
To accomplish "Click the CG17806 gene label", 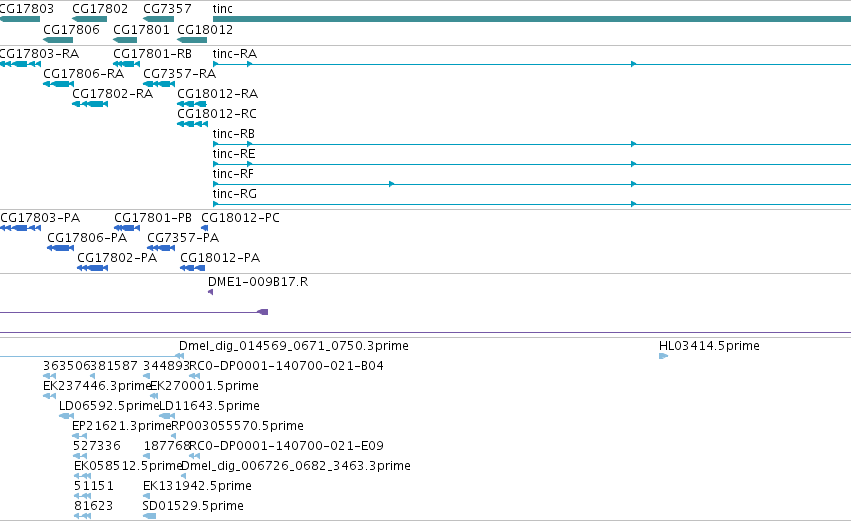I will point(71,29).
